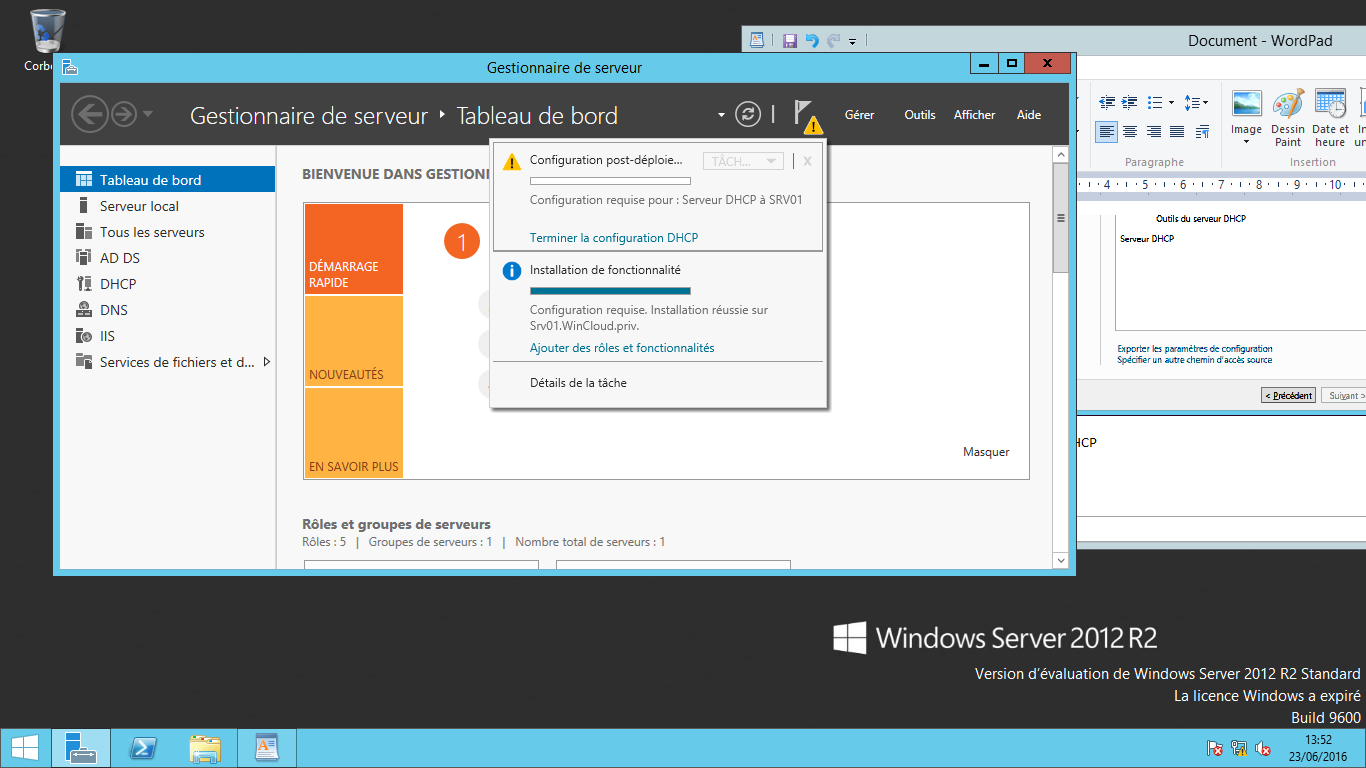Viewport: 1366px width, 768px height.
Task: Select Tableau de bord in the sidebar
Action: [x=167, y=180]
